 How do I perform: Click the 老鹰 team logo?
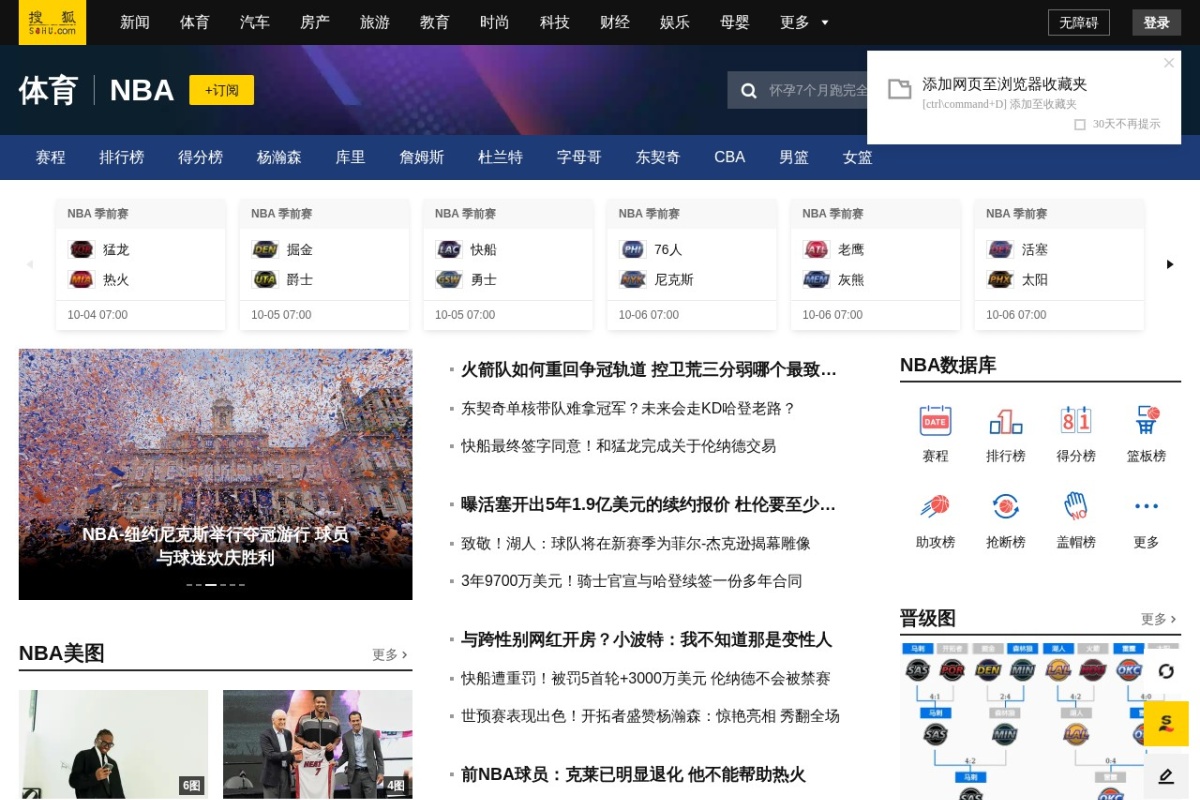[x=816, y=249]
